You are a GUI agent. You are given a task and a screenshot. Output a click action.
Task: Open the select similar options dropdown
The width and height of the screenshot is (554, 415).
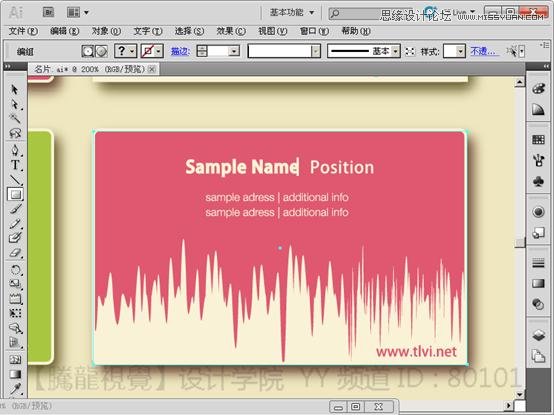pos(522,52)
